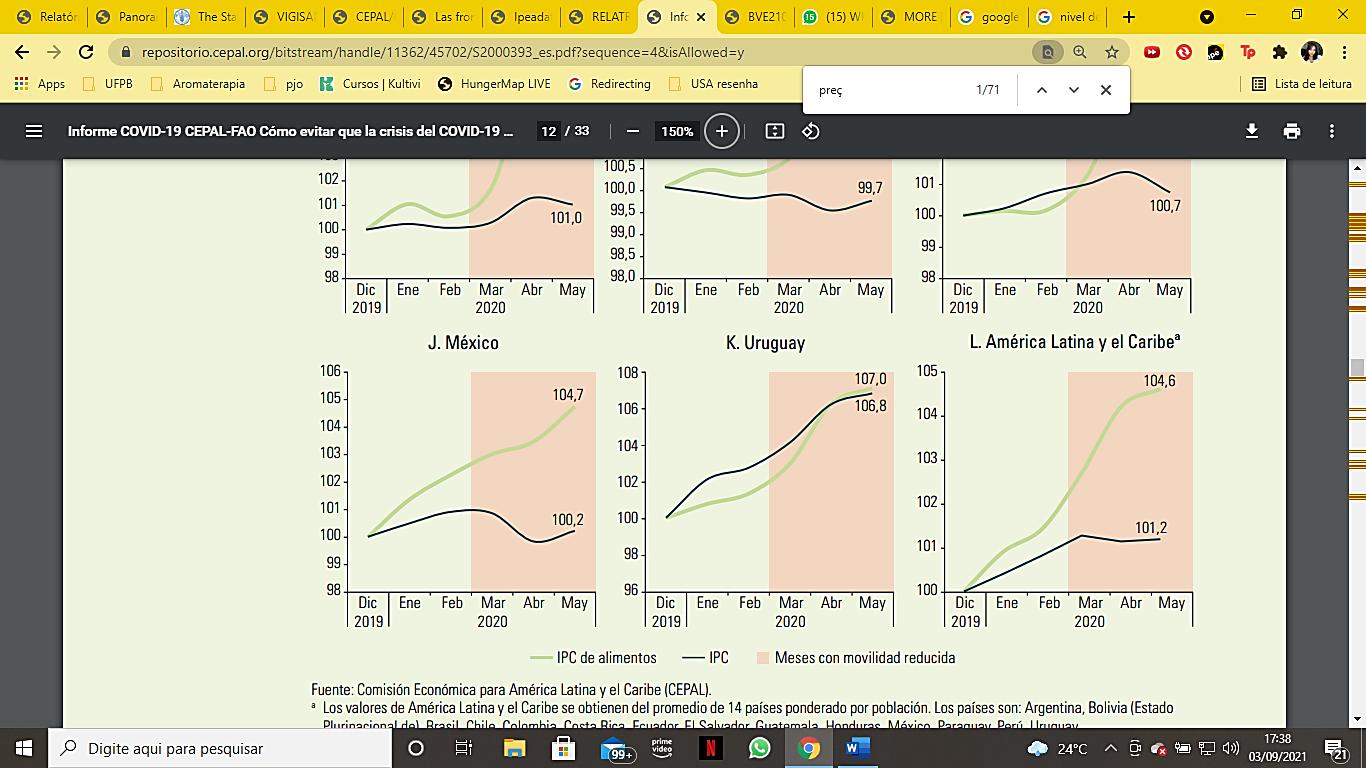Image resolution: width=1366 pixels, height=768 pixels.
Task: Reload the current page
Action: click(87, 52)
